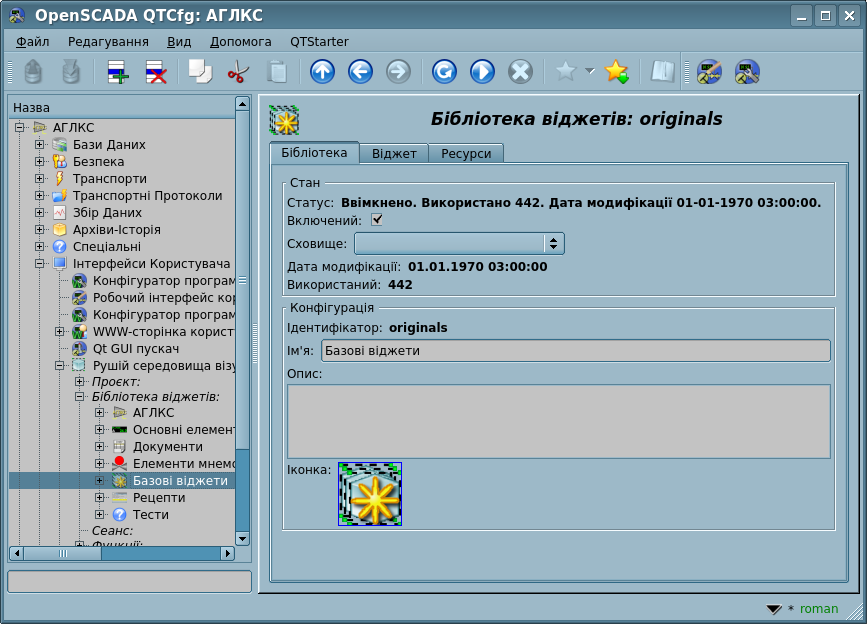Toggle the Включений checkbox
867x624 pixels.
pos(377,220)
